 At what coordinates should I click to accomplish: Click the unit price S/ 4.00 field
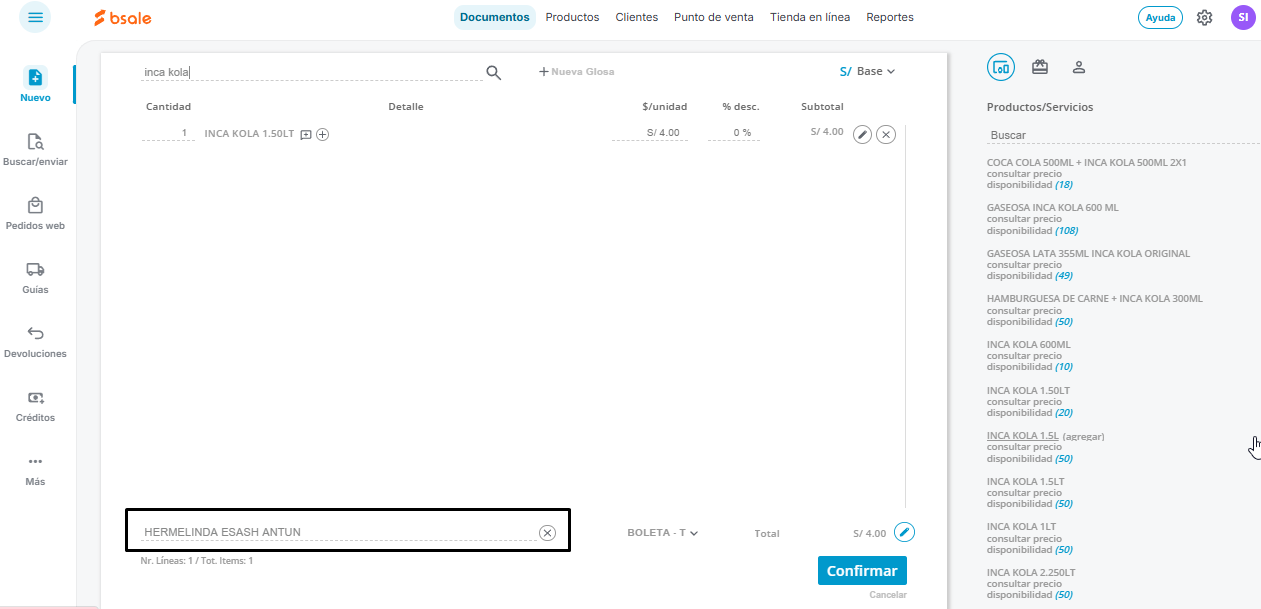[x=650, y=133]
